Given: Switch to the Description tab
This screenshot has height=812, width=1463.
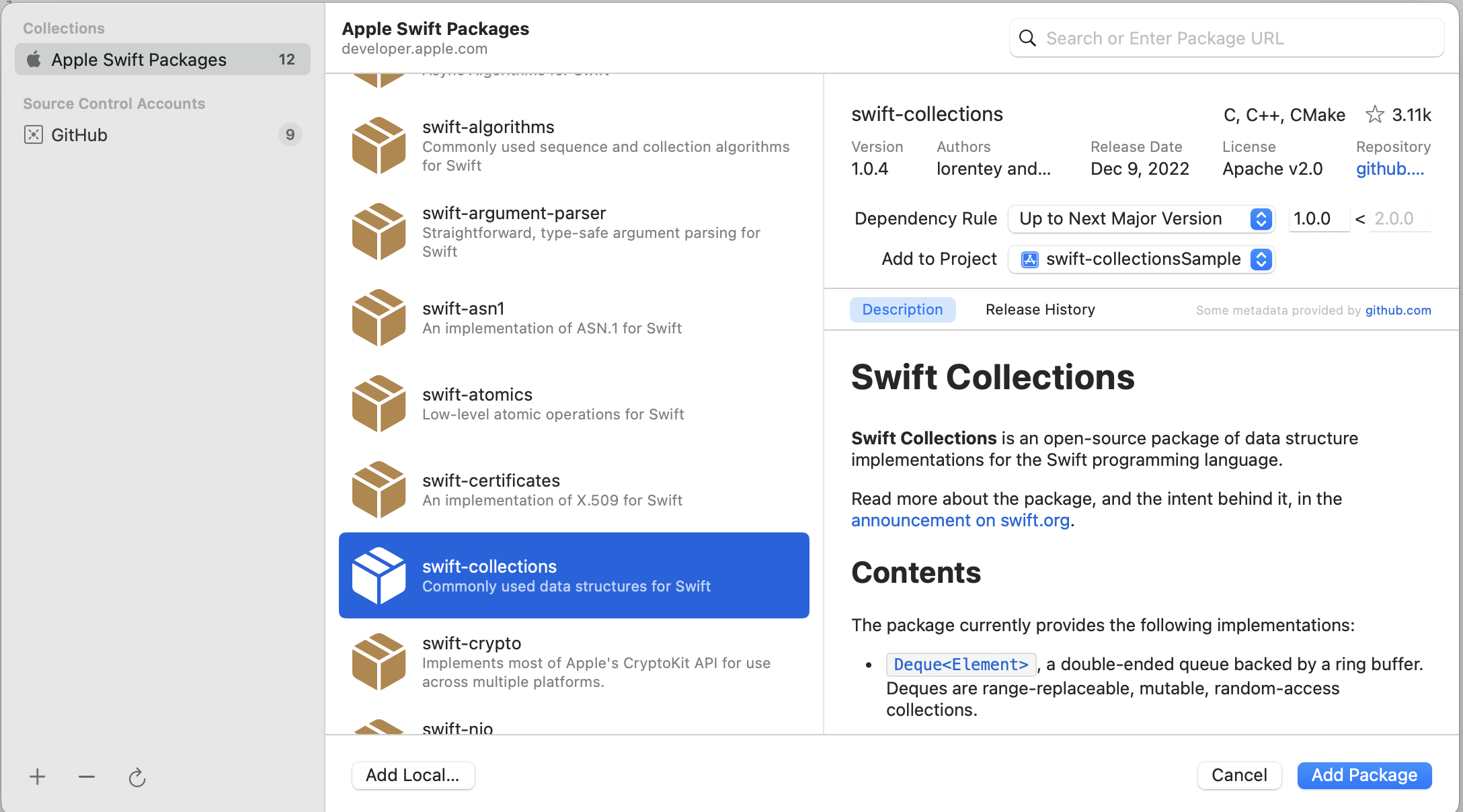Looking at the screenshot, I should click(902, 309).
